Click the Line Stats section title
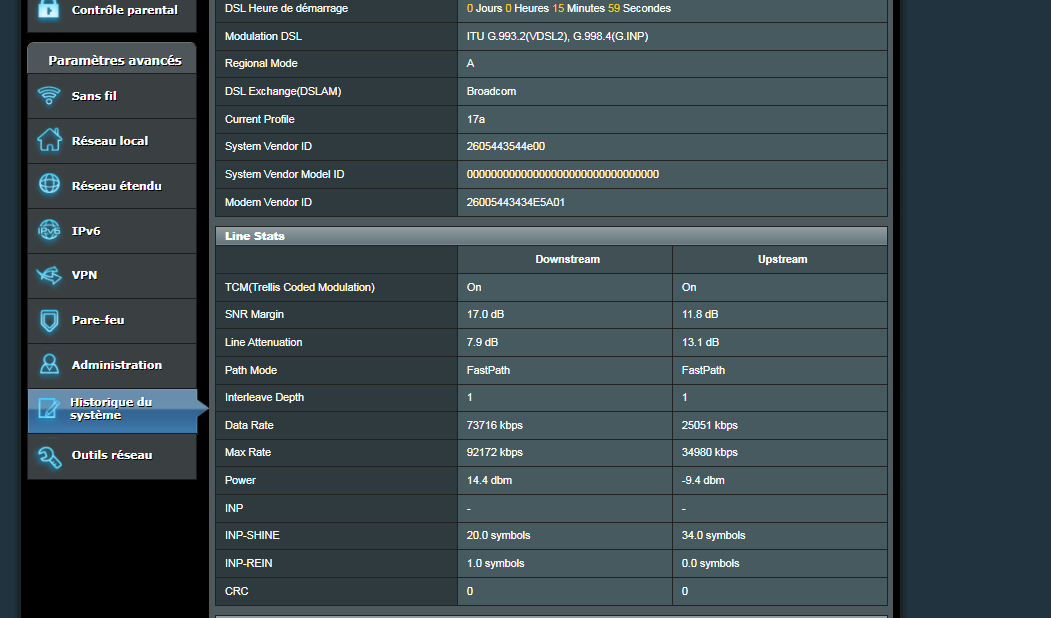The image size is (1051, 618). 255,236
